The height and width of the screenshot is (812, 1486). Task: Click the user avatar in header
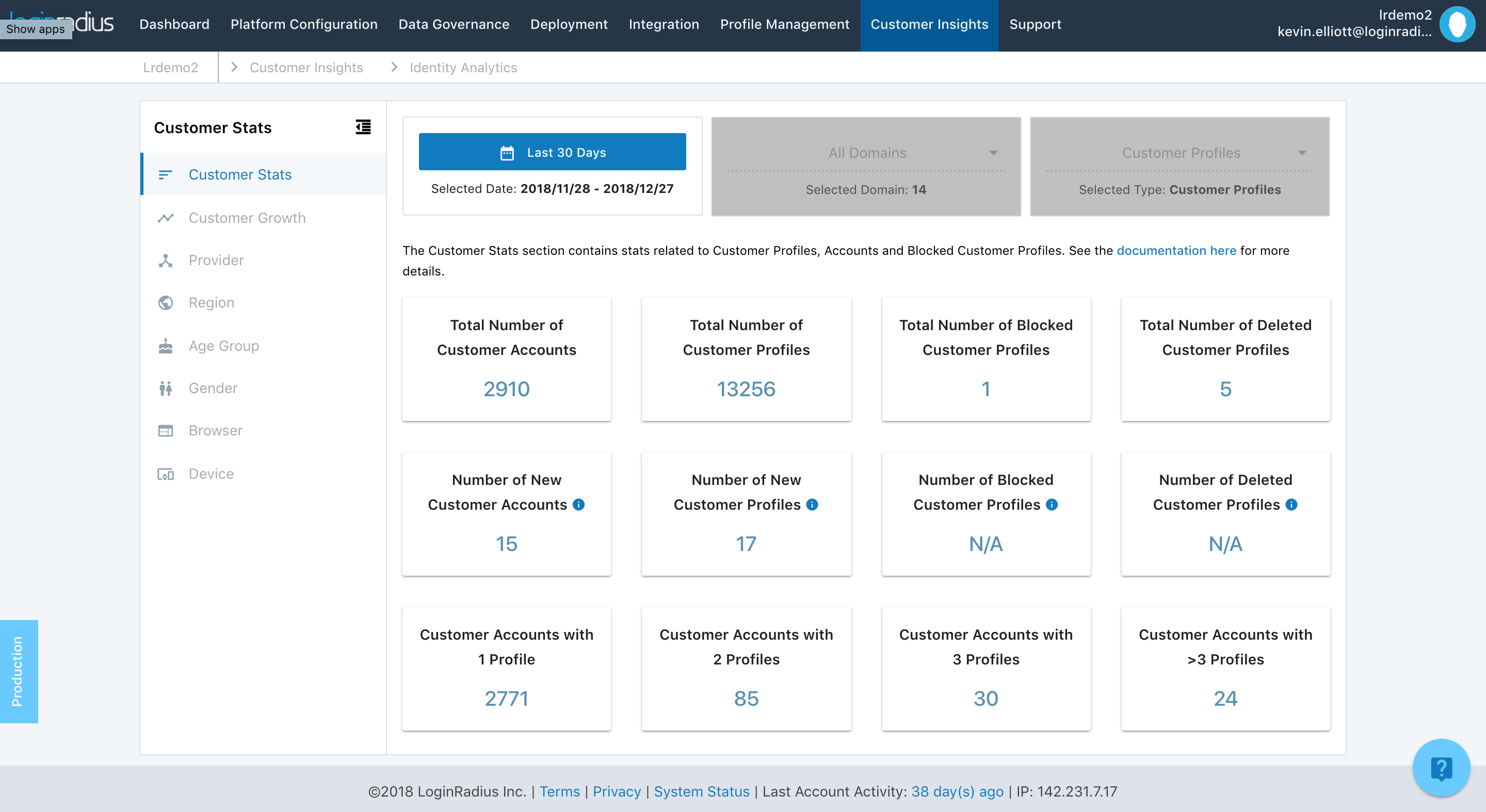[1457, 24]
